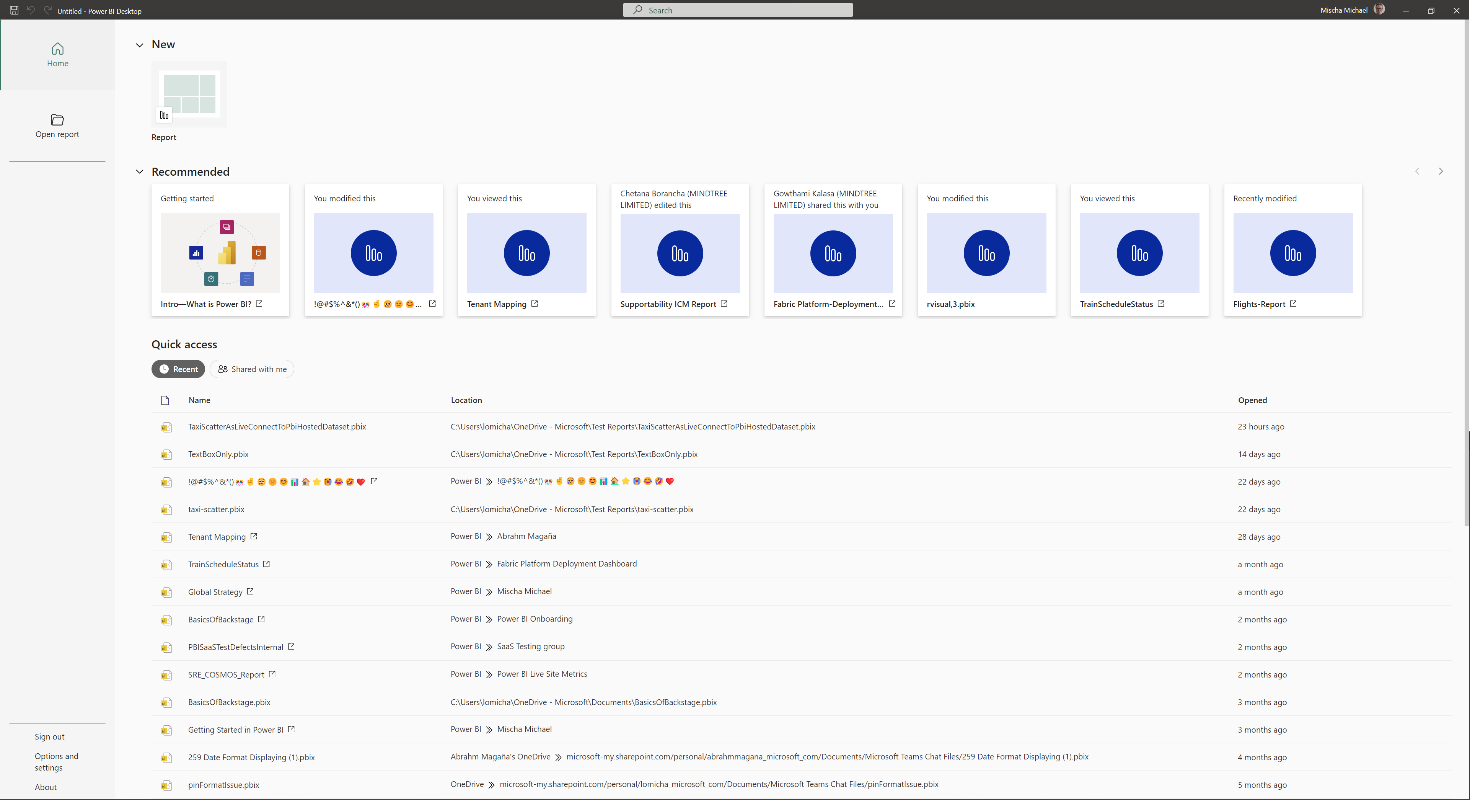Click file icon of TextBoxOnly.pbix row
This screenshot has height=800, width=1470.
166,454
